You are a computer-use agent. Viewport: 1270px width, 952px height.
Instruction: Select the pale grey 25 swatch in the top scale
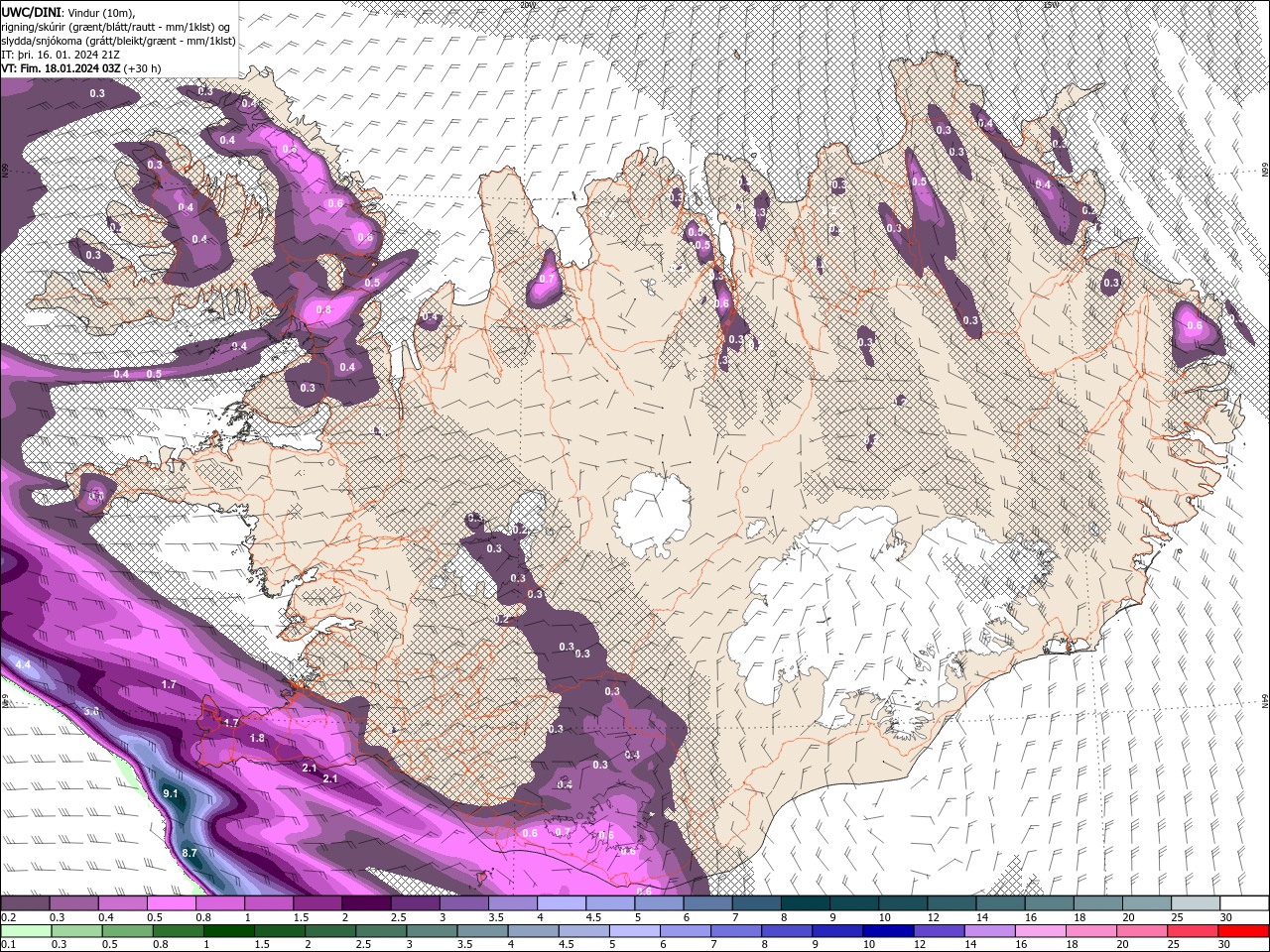1196,902
